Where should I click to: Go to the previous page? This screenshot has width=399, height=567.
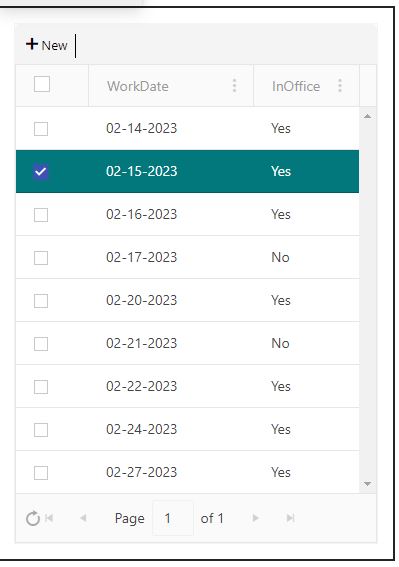(x=83, y=518)
